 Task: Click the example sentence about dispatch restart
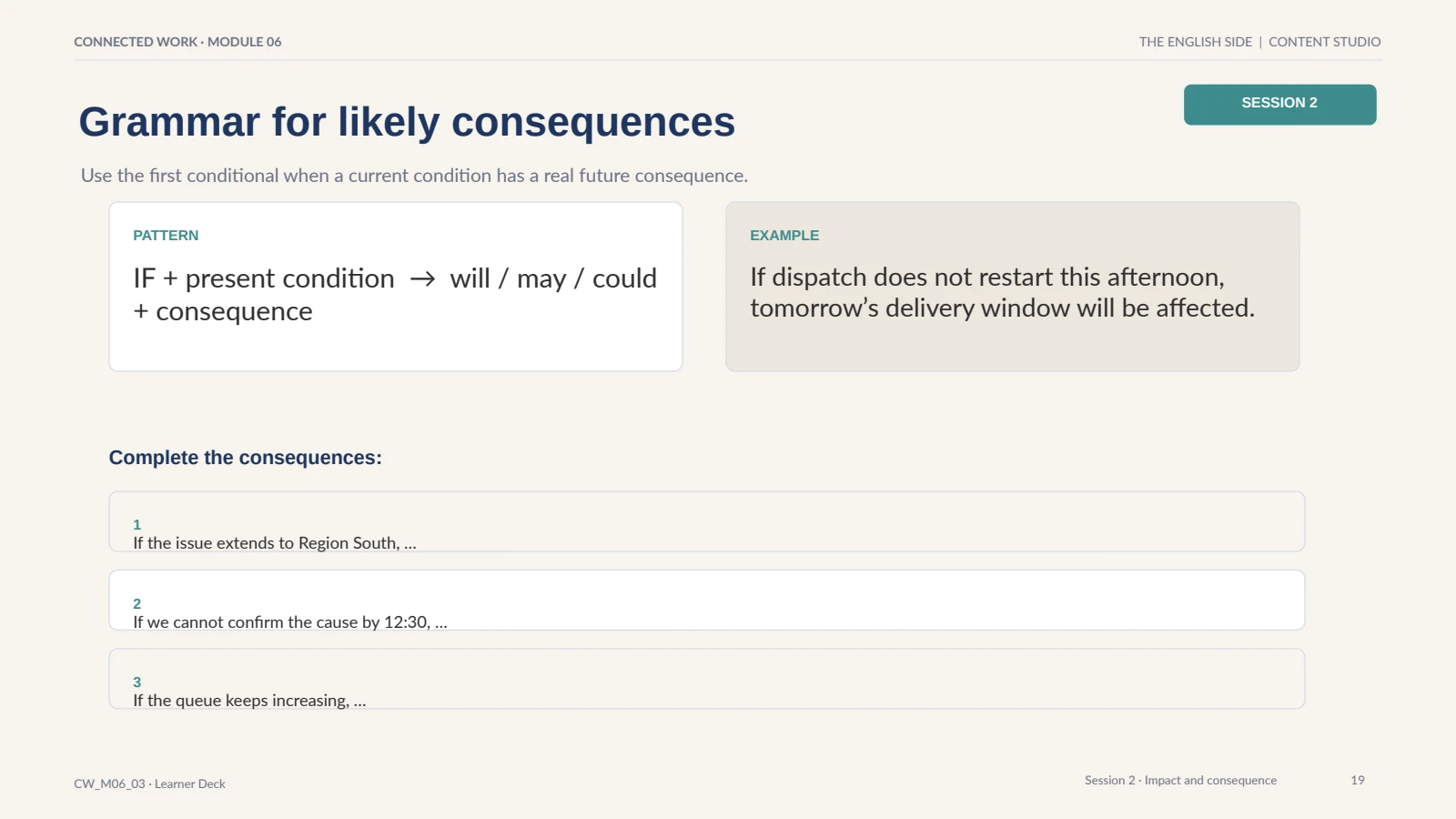tap(1002, 292)
